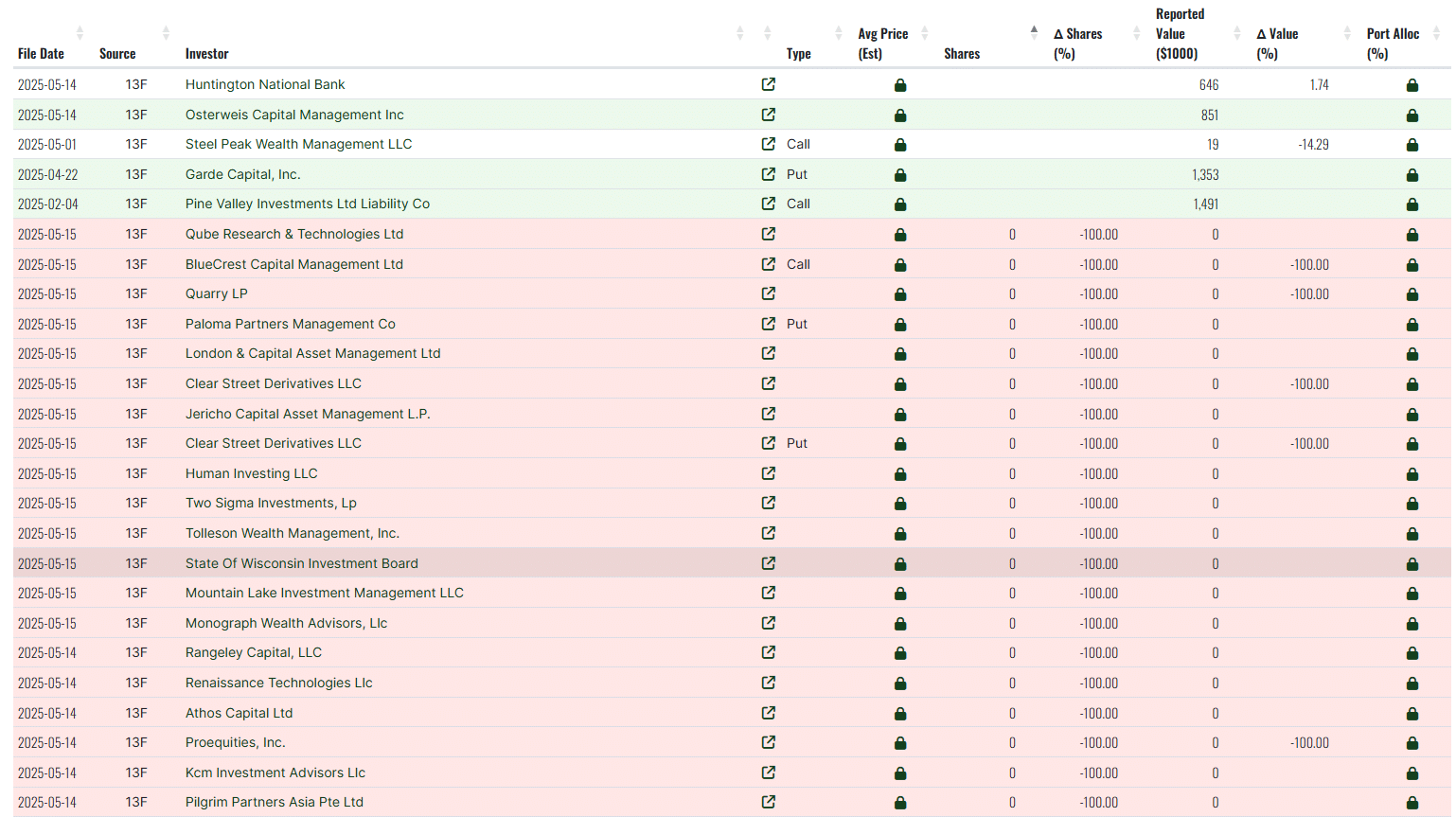Select -14.29 value change for Steel Peak

tap(1313, 145)
